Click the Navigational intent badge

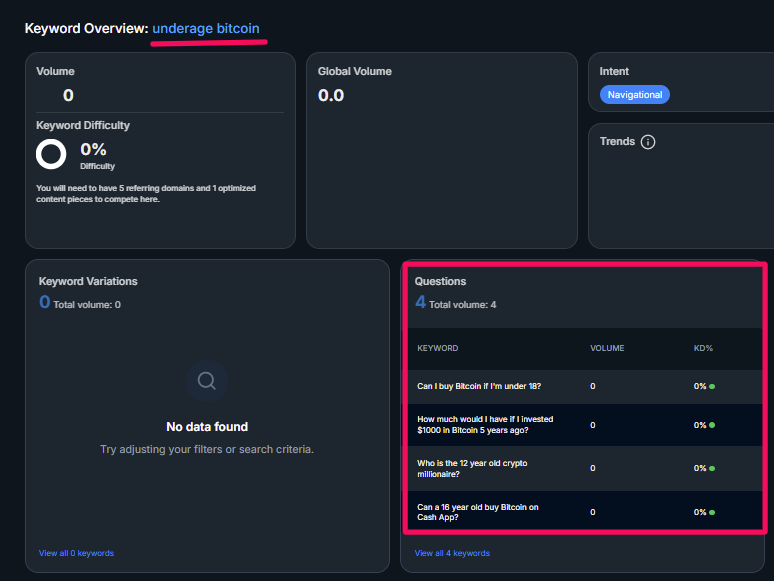coord(635,95)
